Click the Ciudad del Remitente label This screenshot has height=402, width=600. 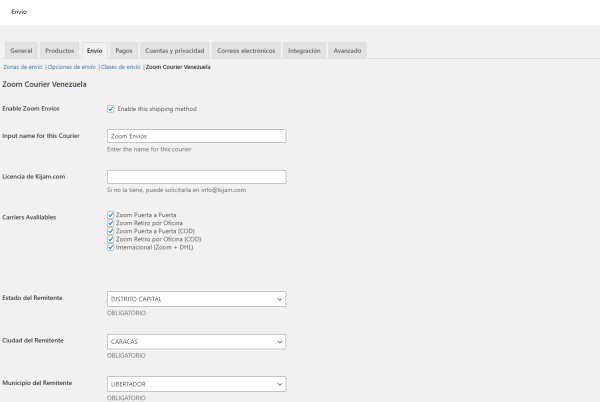pos(33,340)
